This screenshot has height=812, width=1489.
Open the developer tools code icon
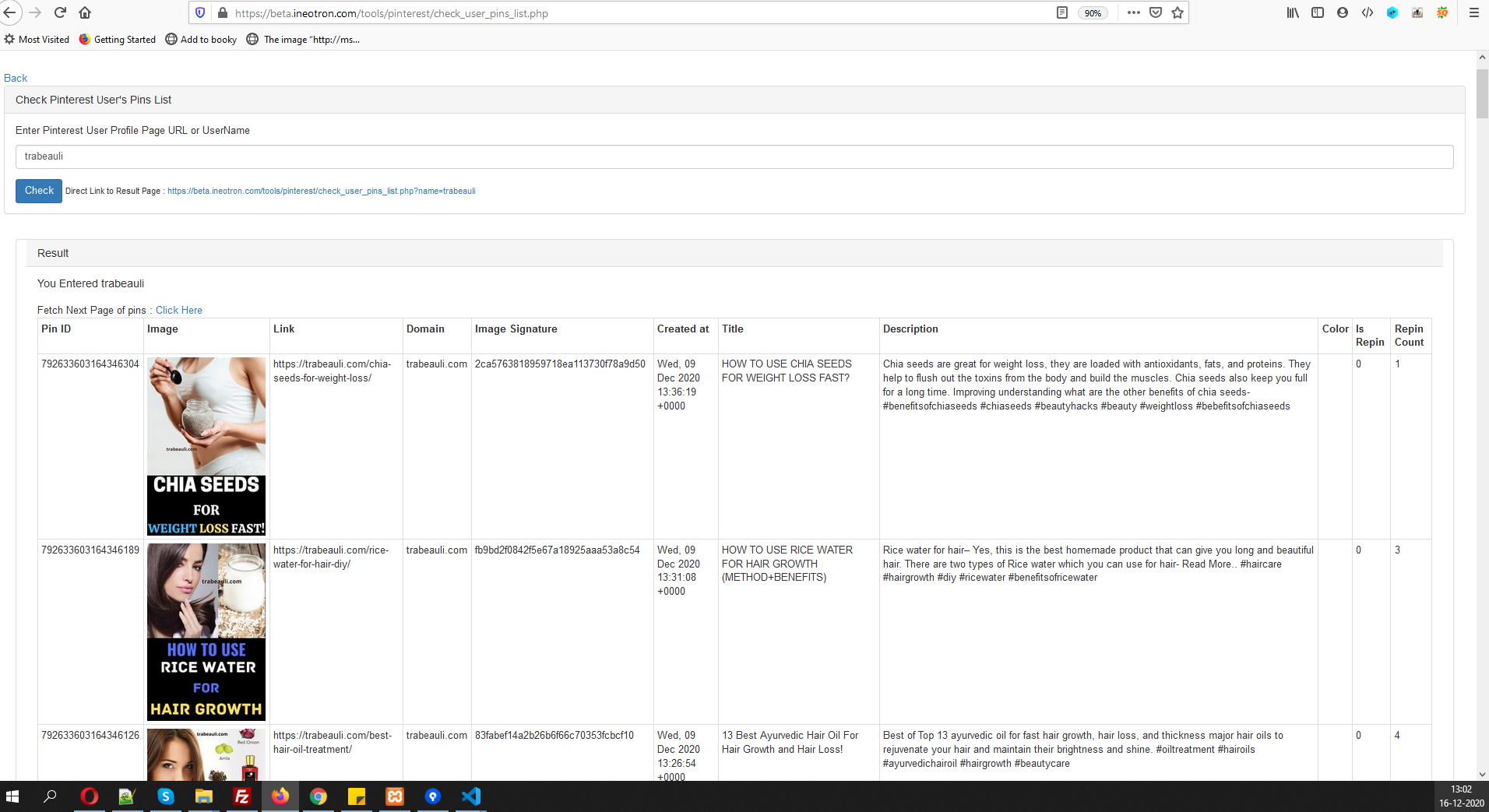1367,12
